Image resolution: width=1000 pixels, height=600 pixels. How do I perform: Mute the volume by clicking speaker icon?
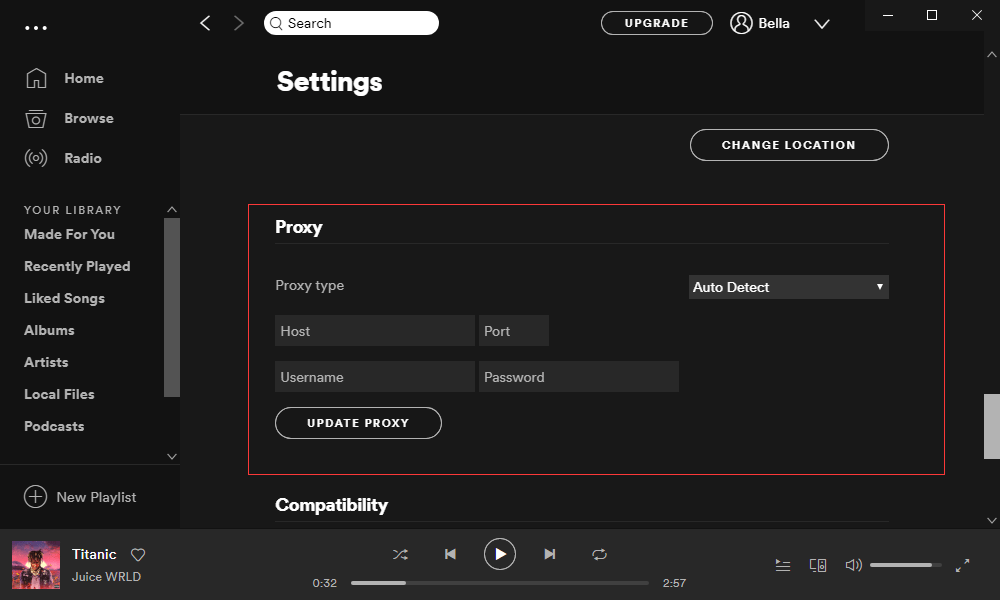[853, 564]
